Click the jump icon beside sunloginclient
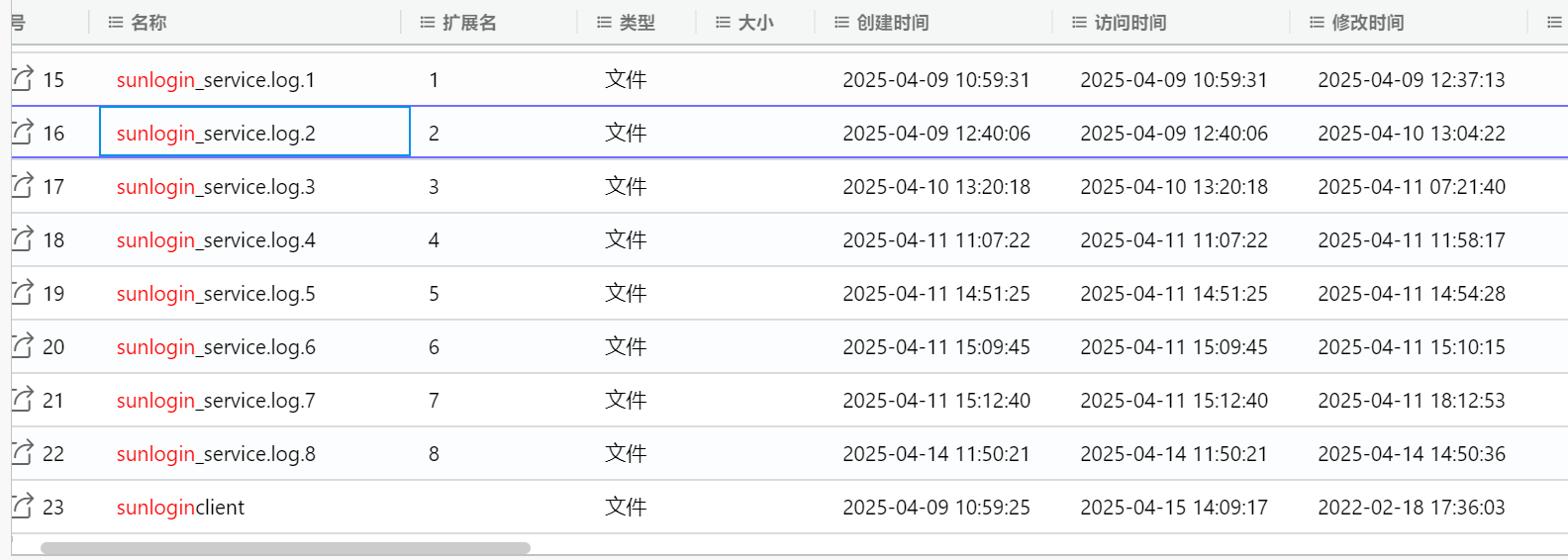Screen dimensions: 1568x560 (22, 506)
